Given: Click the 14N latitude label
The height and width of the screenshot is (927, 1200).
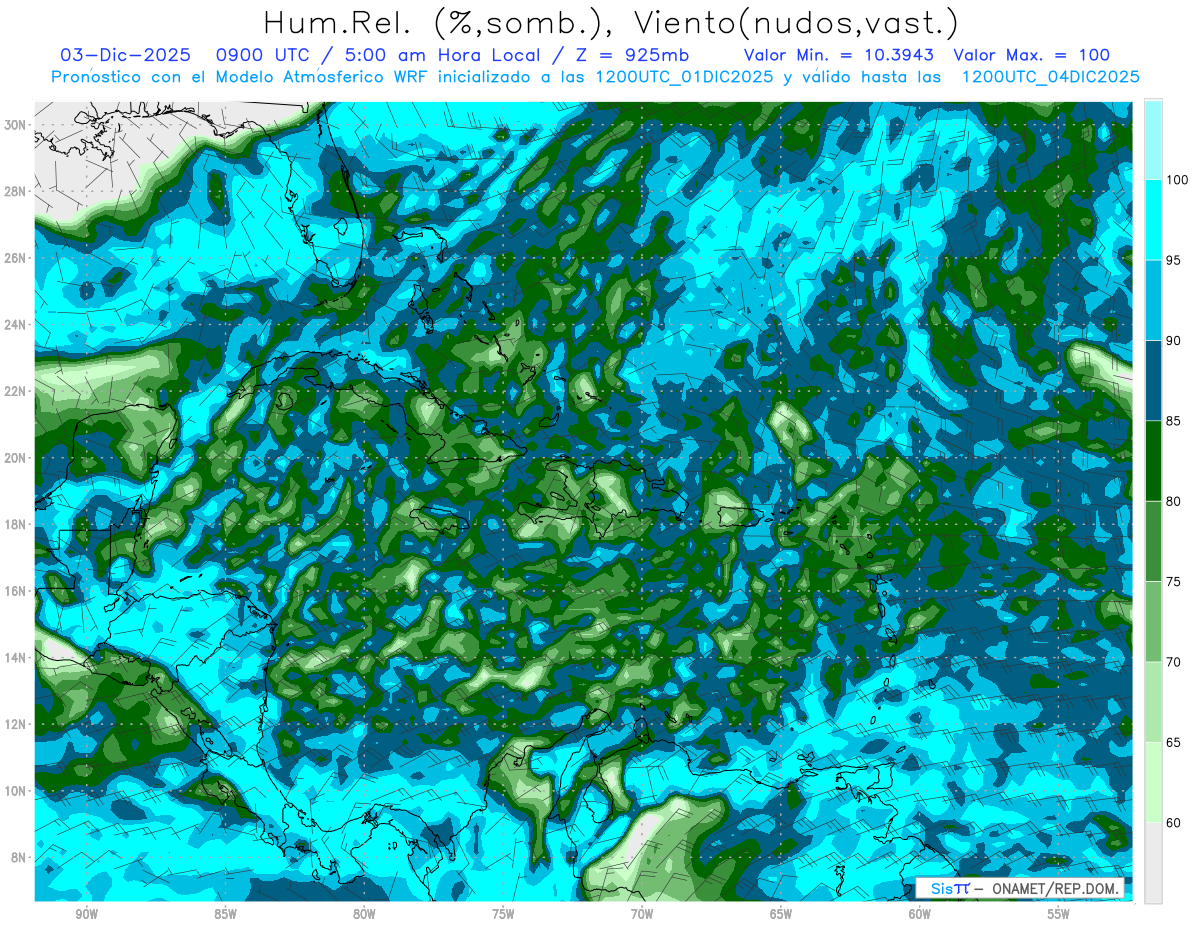Looking at the screenshot, I should click(x=16, y=658).
